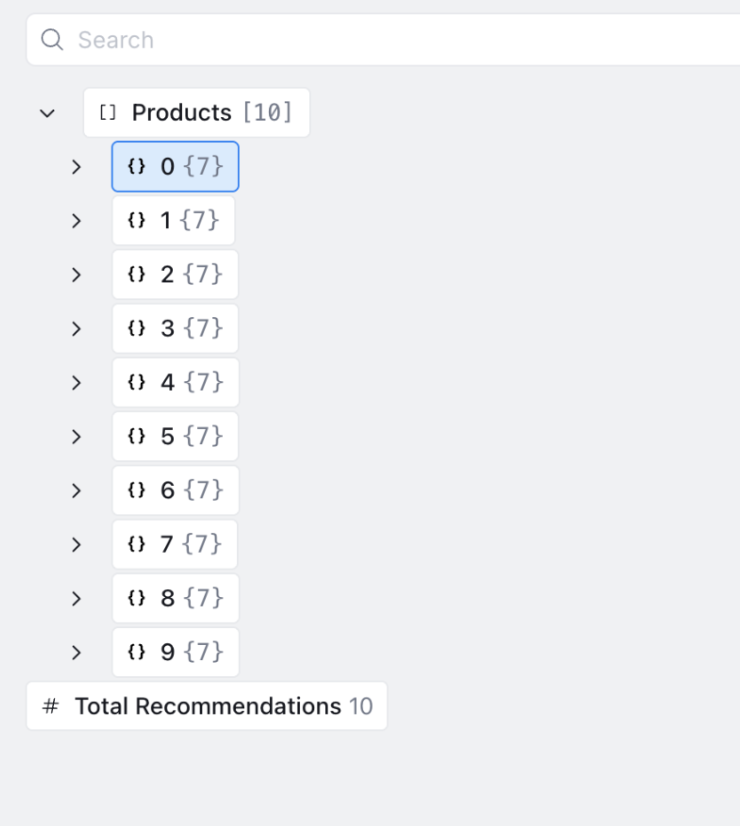Screen dimensions: 740x826
Task: Click the object braces icon on item 9
Action: click(x=136, y=652)
